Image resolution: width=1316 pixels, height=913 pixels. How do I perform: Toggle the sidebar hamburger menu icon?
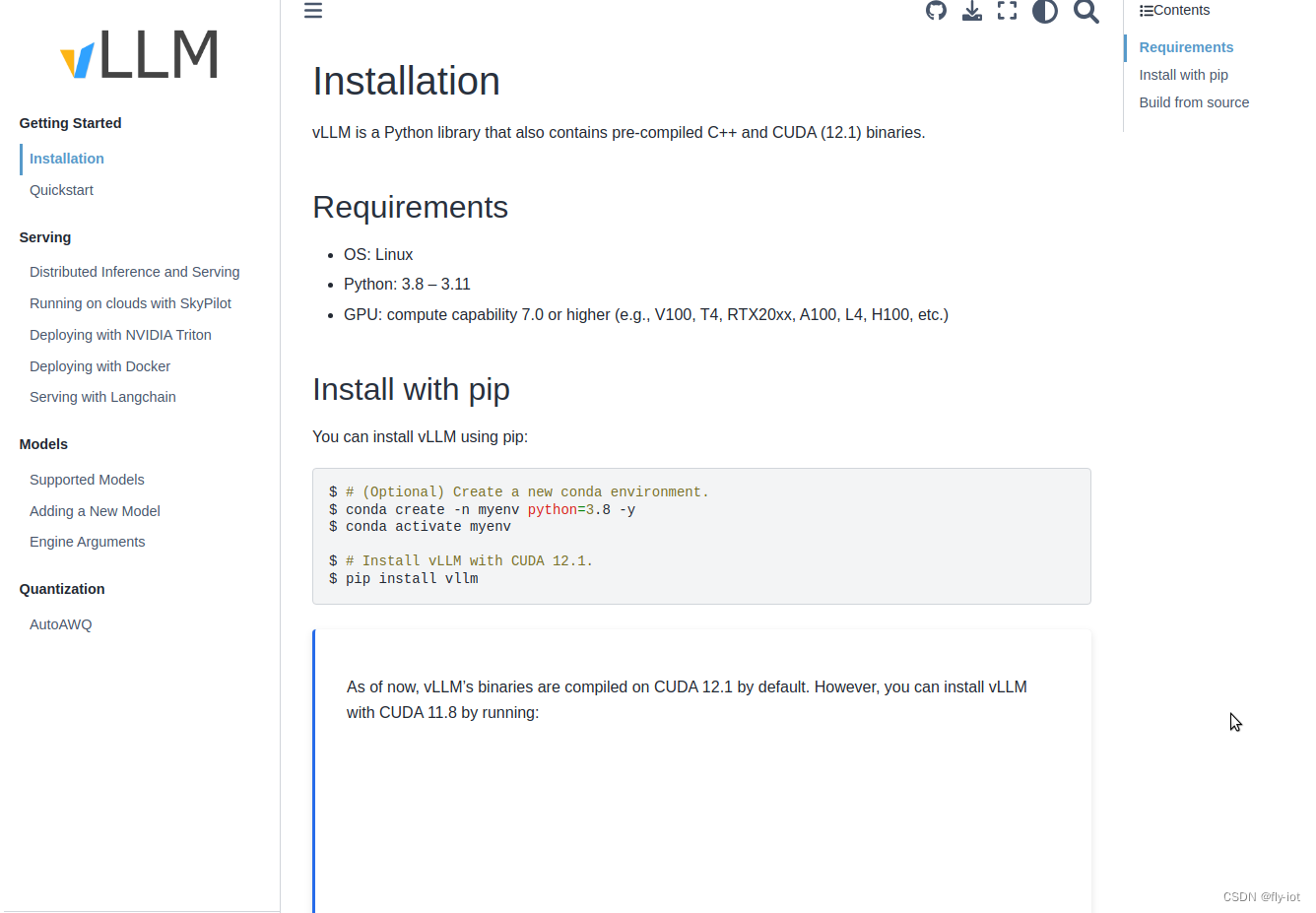point(313,11)
